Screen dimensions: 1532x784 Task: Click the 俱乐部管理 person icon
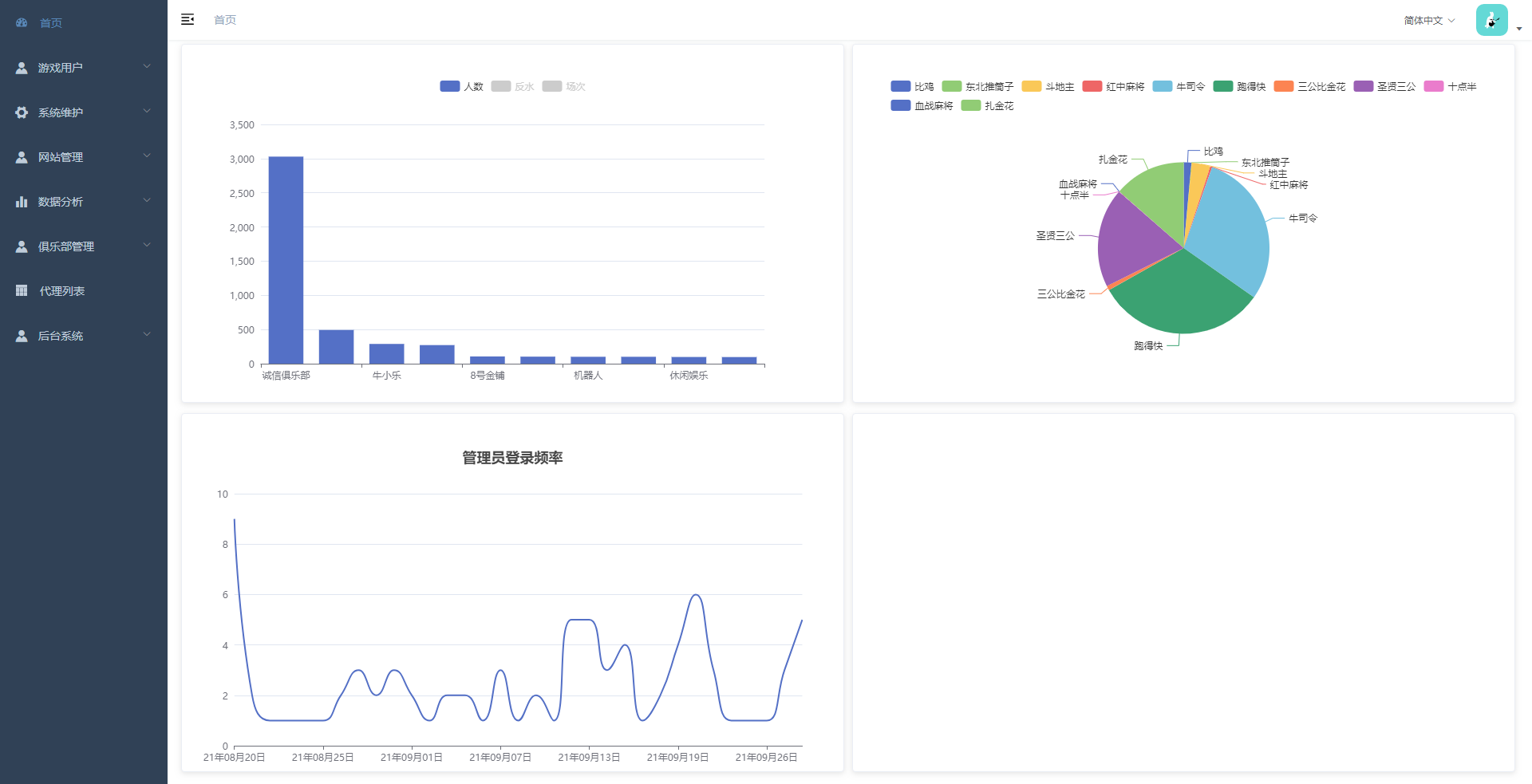click(x=22, y=246)
